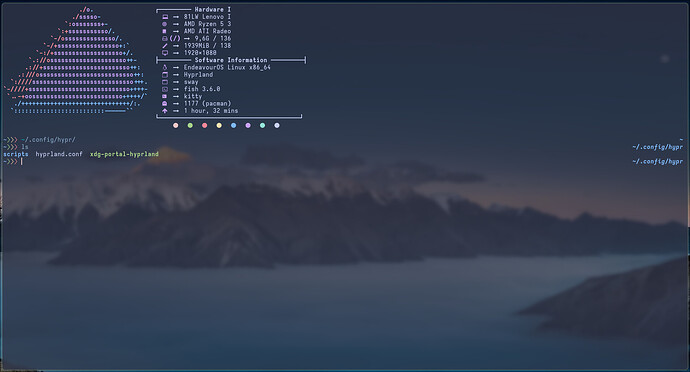Click the yellow color dot in the palette row
Viewport: 690px width, 372px height.
[x=219, y=125]
